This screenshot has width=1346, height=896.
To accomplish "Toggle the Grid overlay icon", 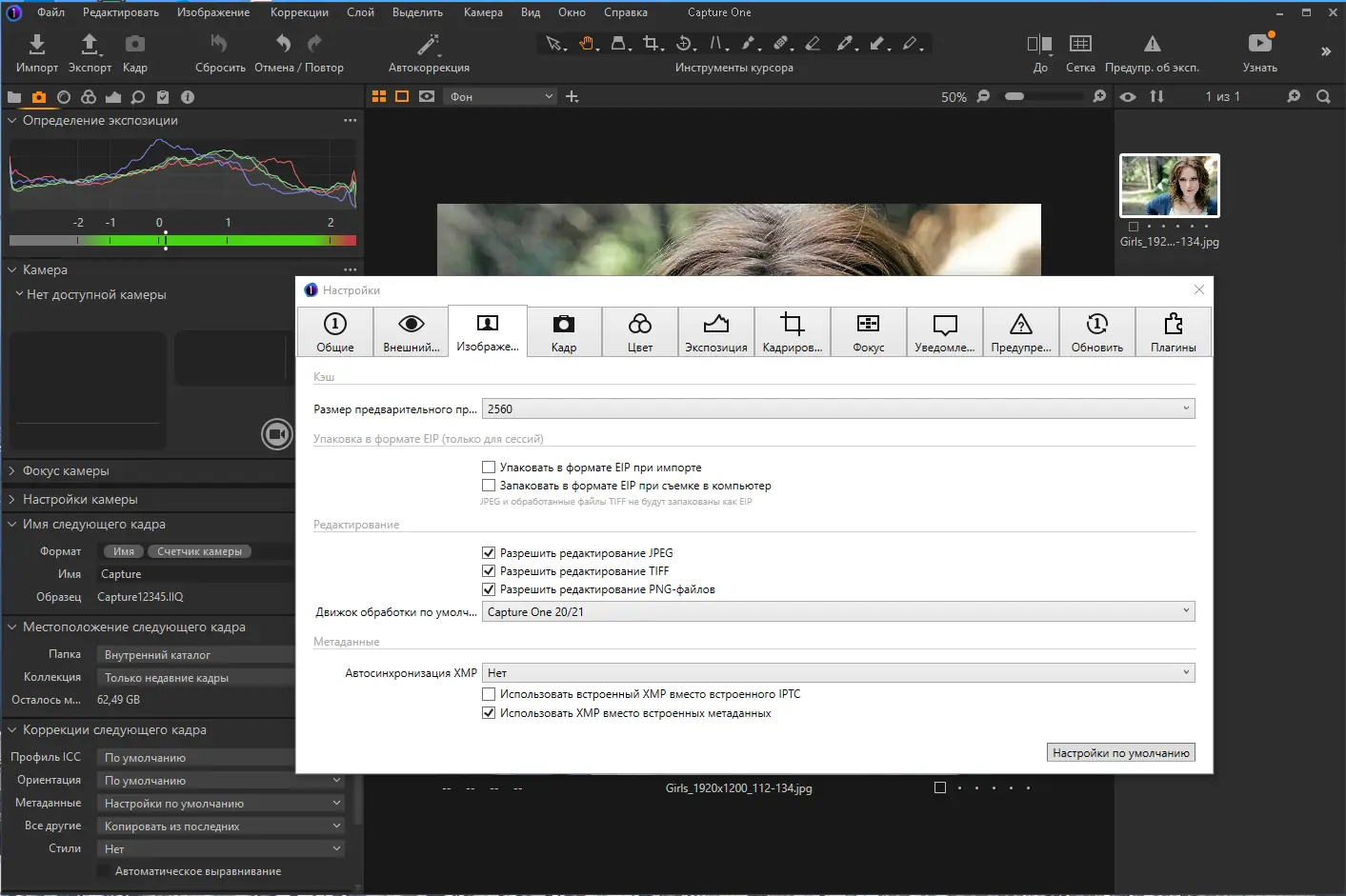I will pyautogui.click(x=1080, y=45).
